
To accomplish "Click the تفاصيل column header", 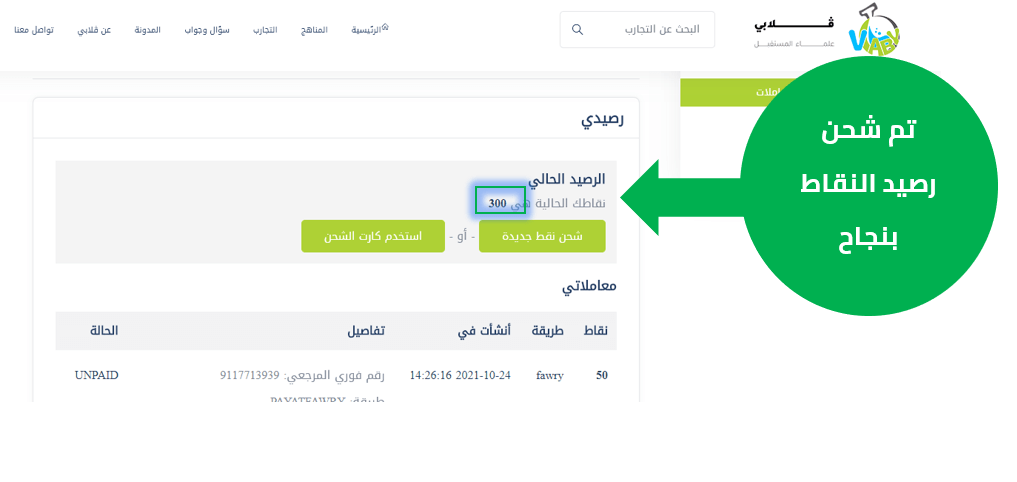I will (x=365, y=331).
